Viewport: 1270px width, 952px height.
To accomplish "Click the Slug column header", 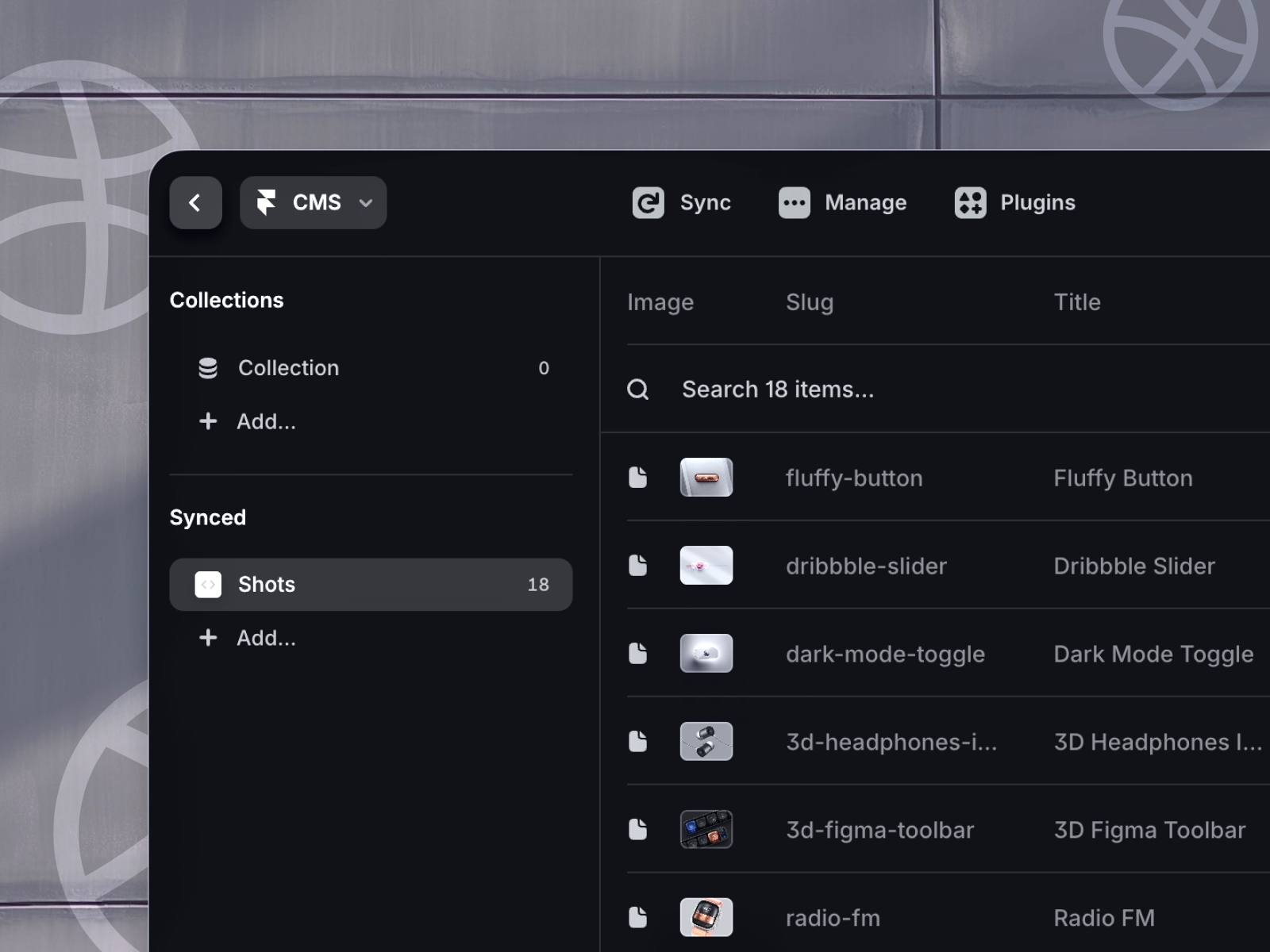I will pos(809,301).
